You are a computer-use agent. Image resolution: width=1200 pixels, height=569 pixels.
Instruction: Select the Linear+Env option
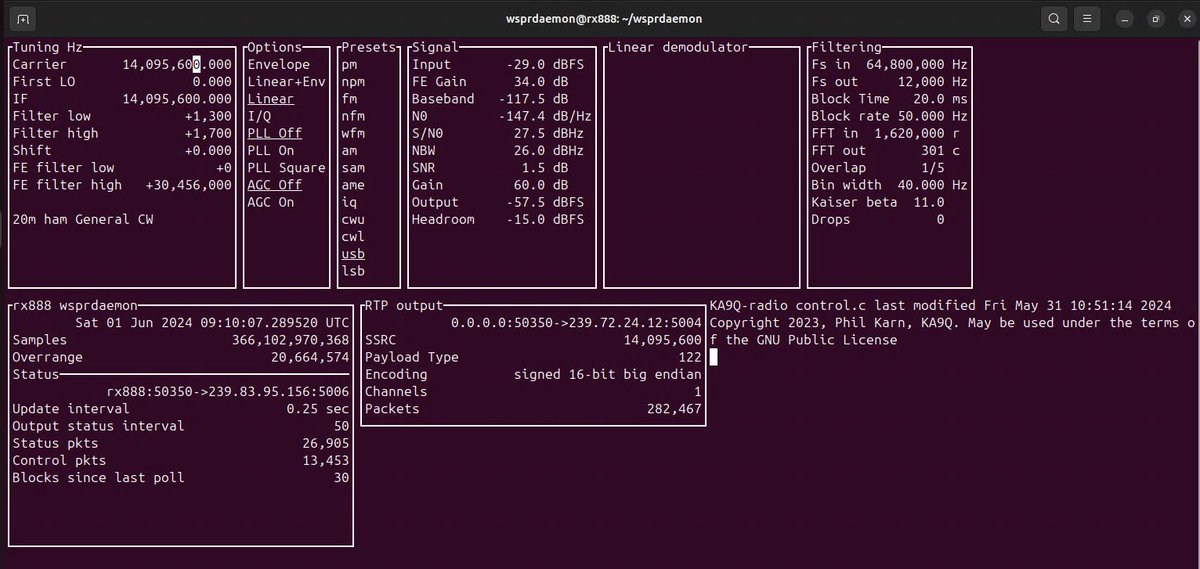click(x=286, y=82)
